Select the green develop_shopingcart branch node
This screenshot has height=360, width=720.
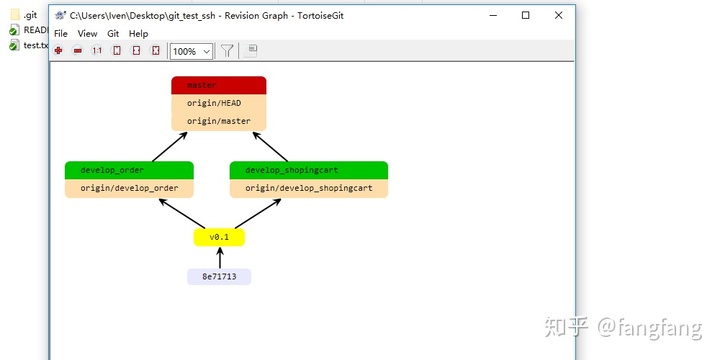[x=309, y=170]
